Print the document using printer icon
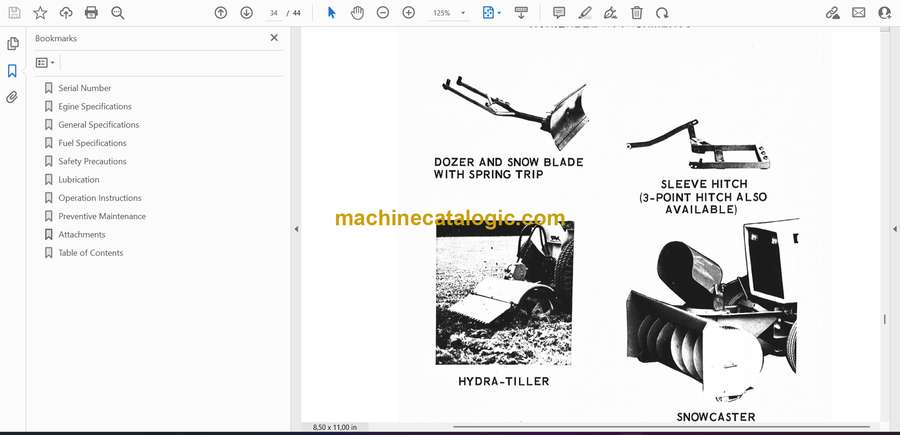900x435 pixels. (91, 13)
